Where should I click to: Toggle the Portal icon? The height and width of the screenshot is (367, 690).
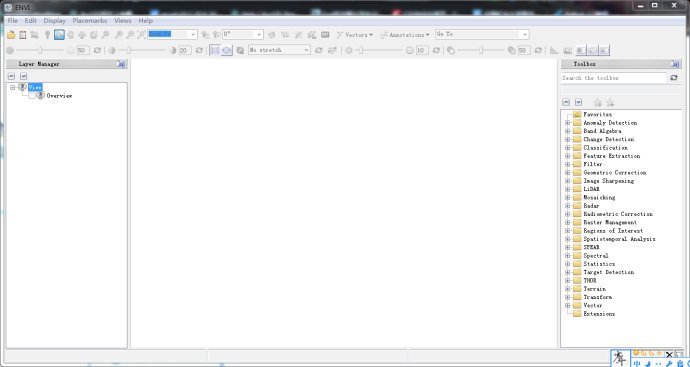coord(568,51)
